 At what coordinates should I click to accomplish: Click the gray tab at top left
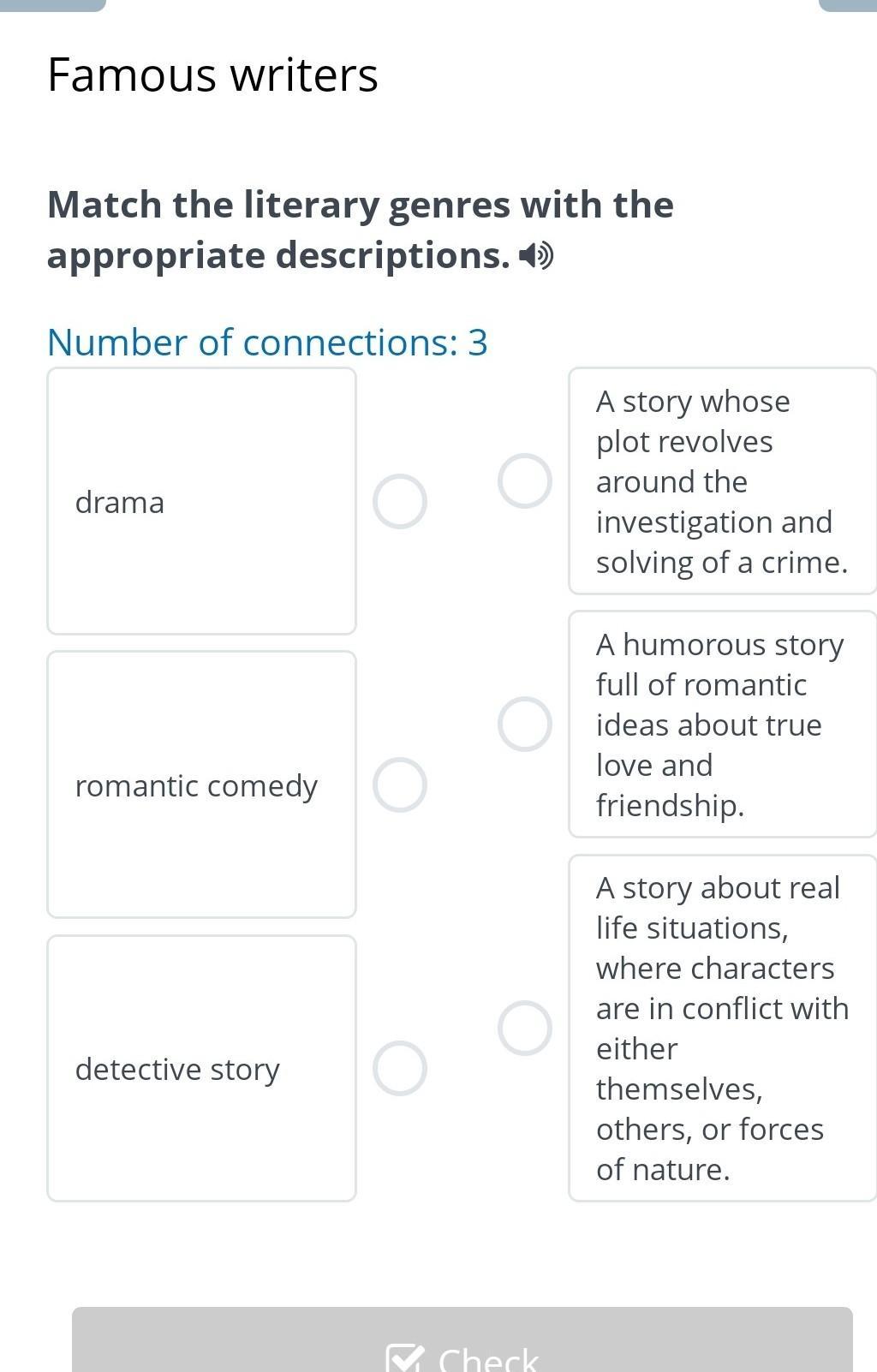coord(51,4)
